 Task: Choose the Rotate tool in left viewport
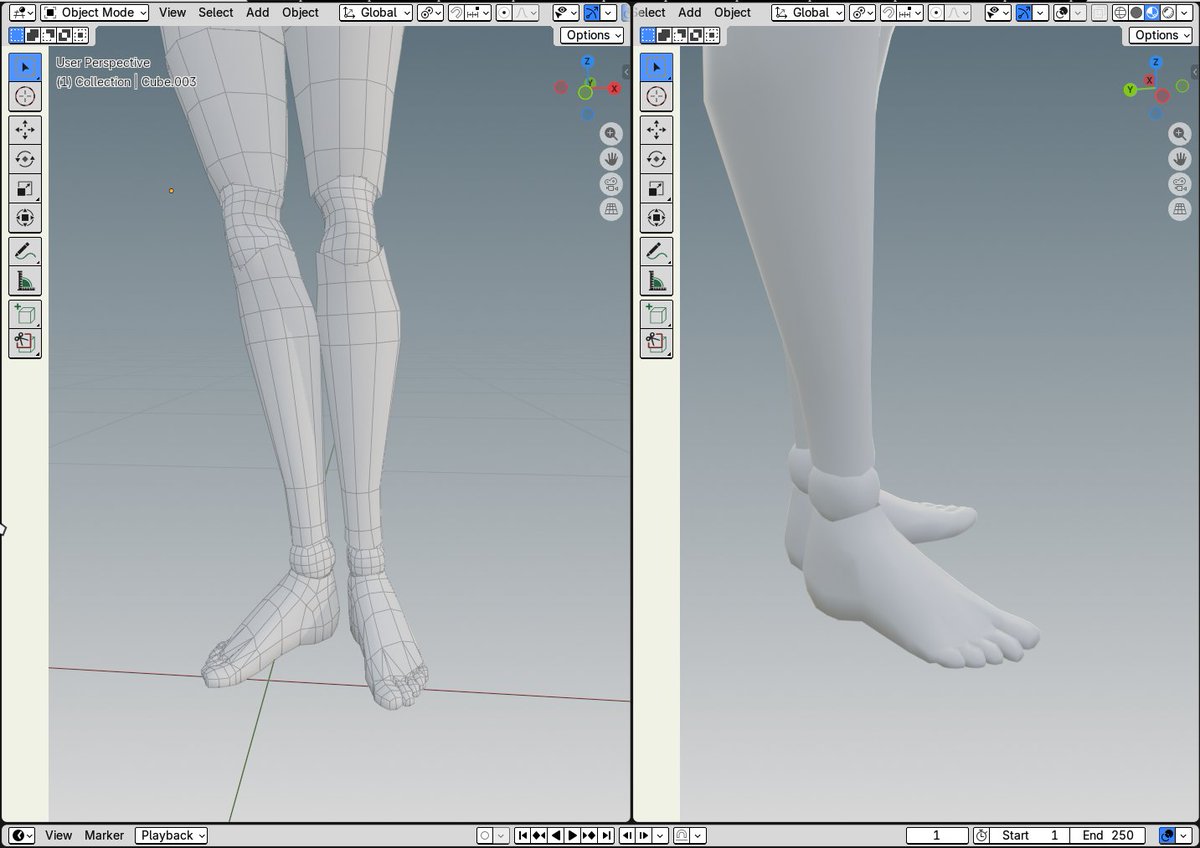click(25, 159)
